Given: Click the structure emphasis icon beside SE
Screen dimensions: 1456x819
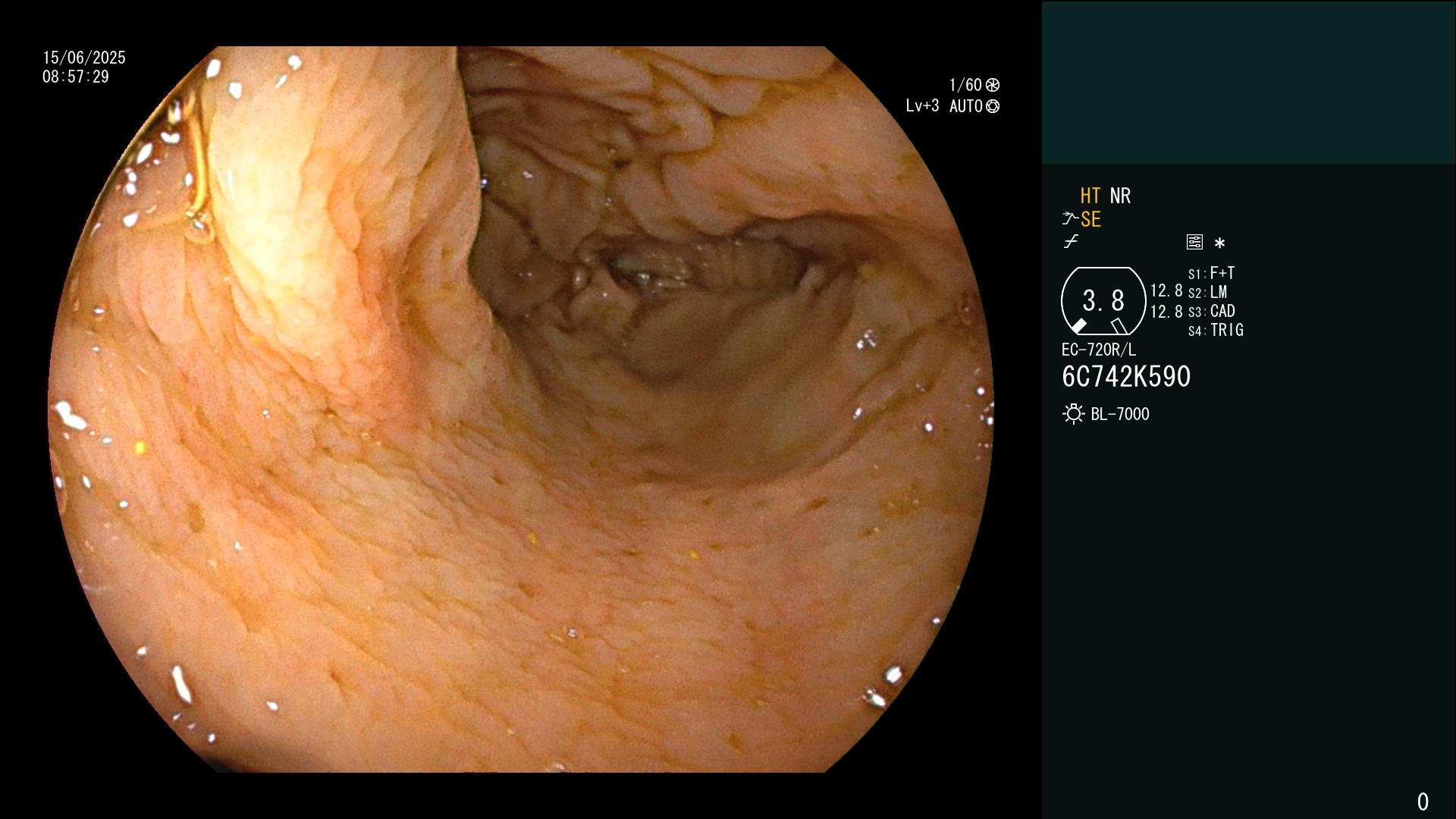Looking at the screenshot, I should click(1070, 219).
